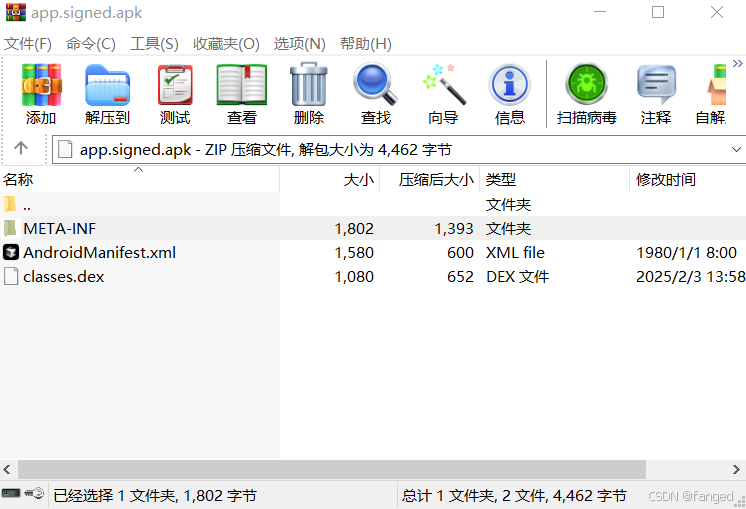Image resolution: width=746 pixels, height=509 pixels.
Task: Click the 'DEX 文件' type cell
Action: coord(518,276)
